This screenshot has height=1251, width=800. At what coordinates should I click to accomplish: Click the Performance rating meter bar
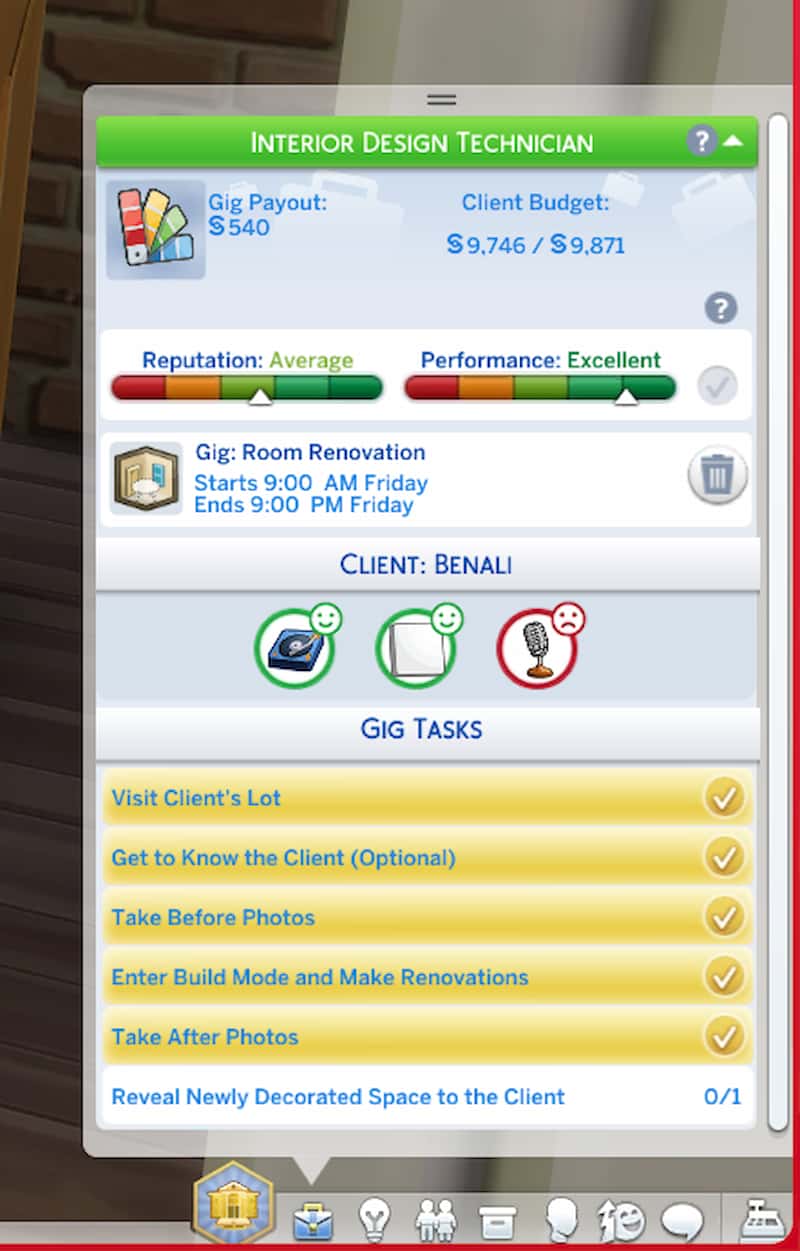click(540, 388)
